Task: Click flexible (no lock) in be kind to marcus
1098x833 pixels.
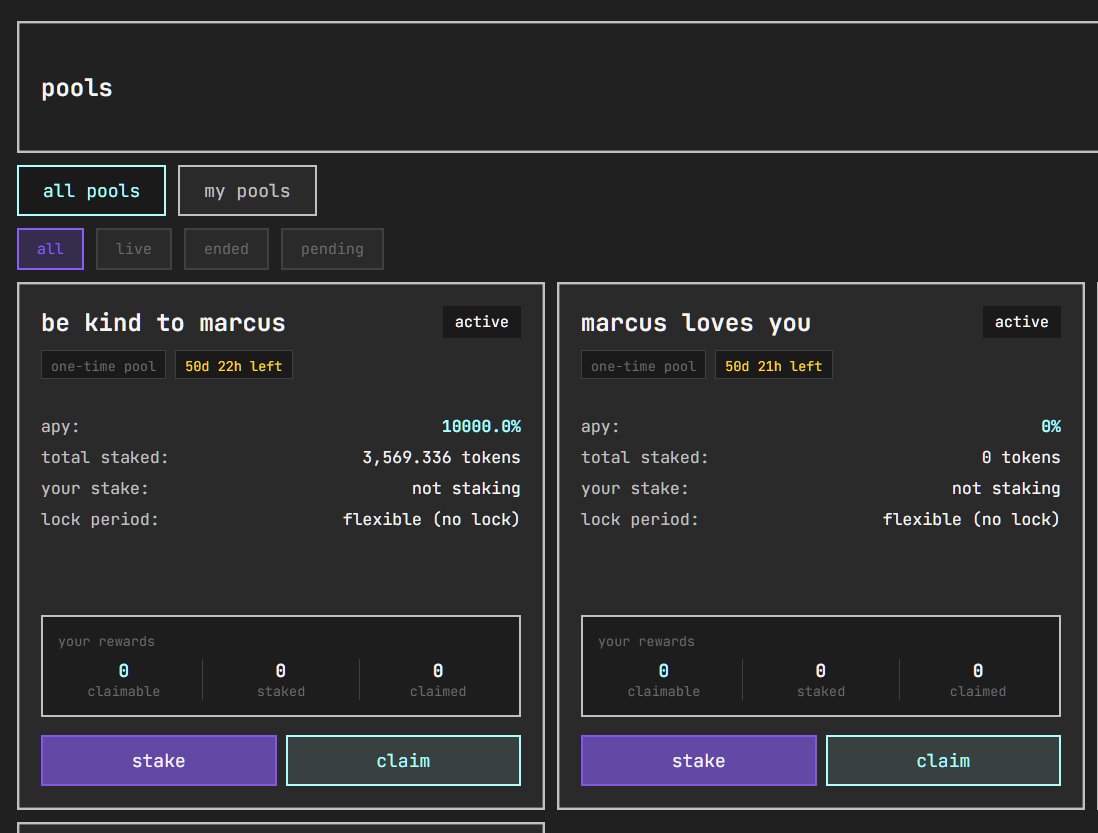Action: tap(431, 519)
